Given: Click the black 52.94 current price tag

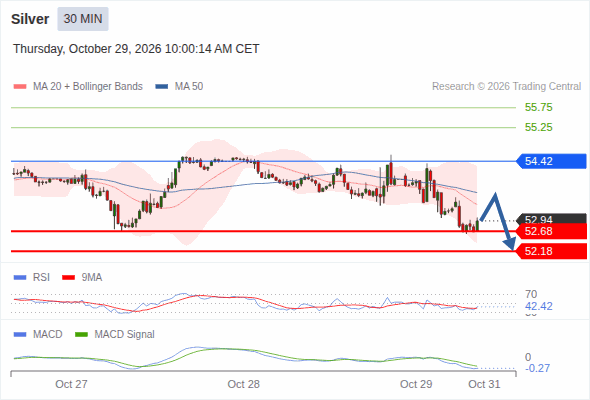Looking at the screenshot, I should coord(551,219).
